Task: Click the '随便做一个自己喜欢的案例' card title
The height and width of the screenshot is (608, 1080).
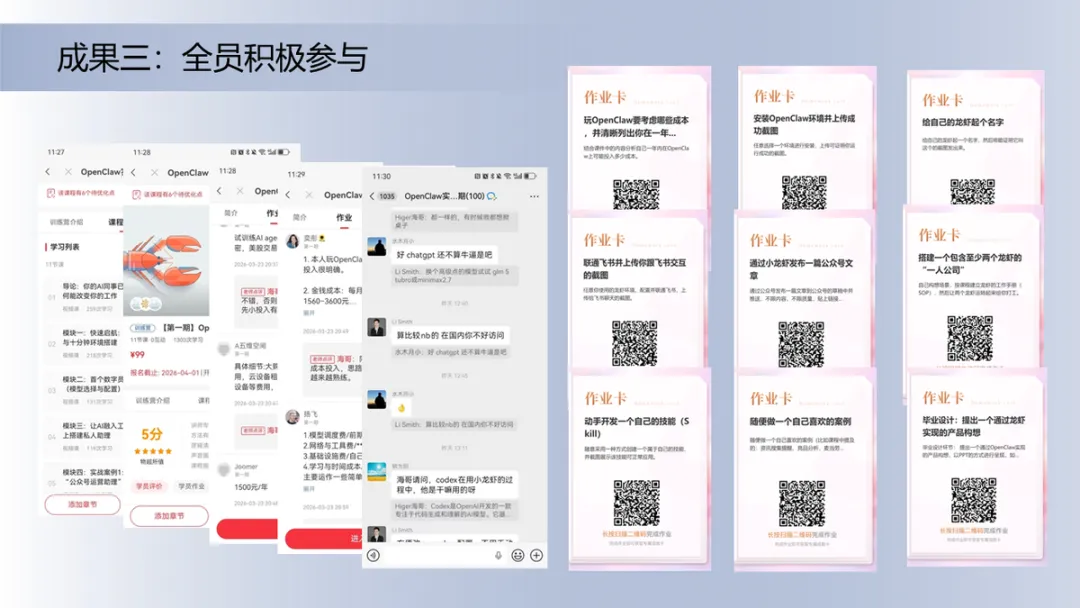Action: [x=800, y=421]
